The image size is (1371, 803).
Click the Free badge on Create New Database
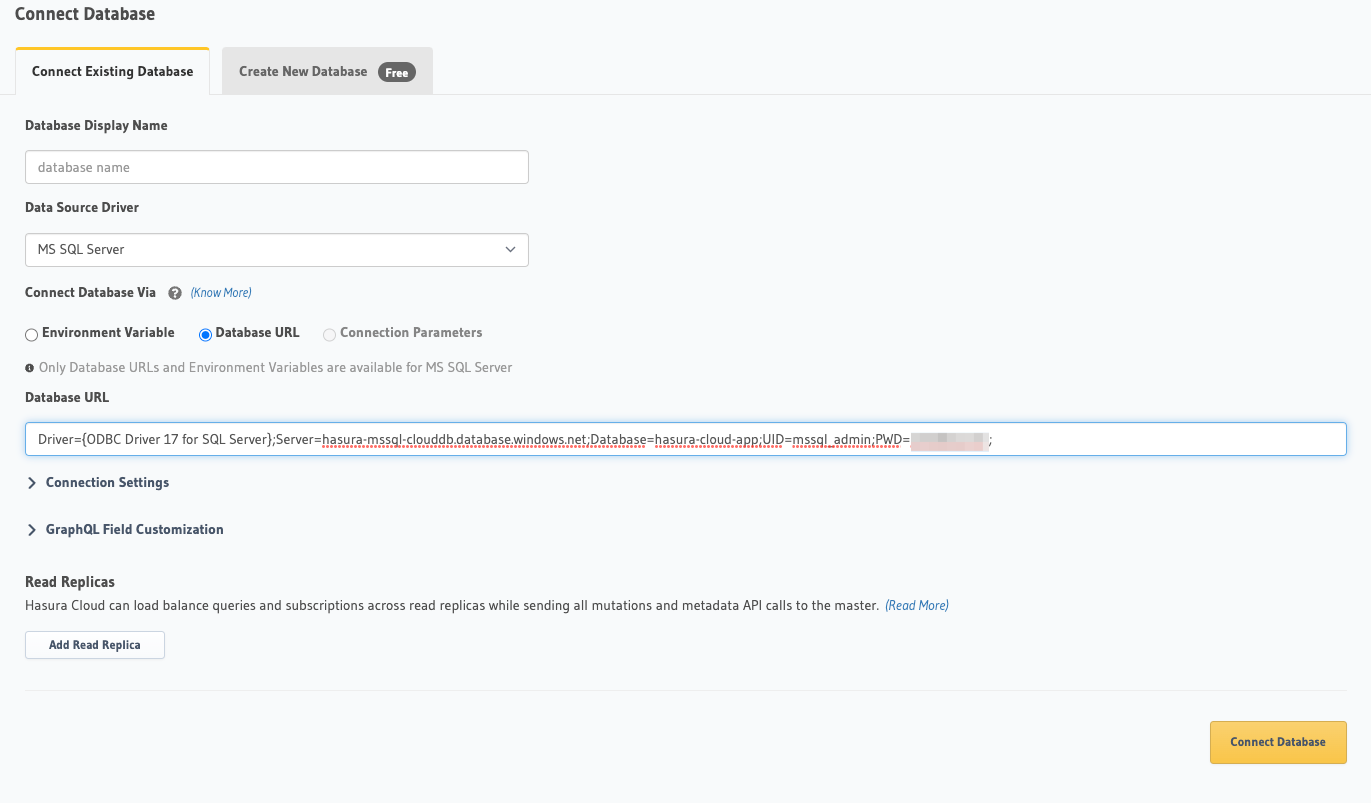397,72
